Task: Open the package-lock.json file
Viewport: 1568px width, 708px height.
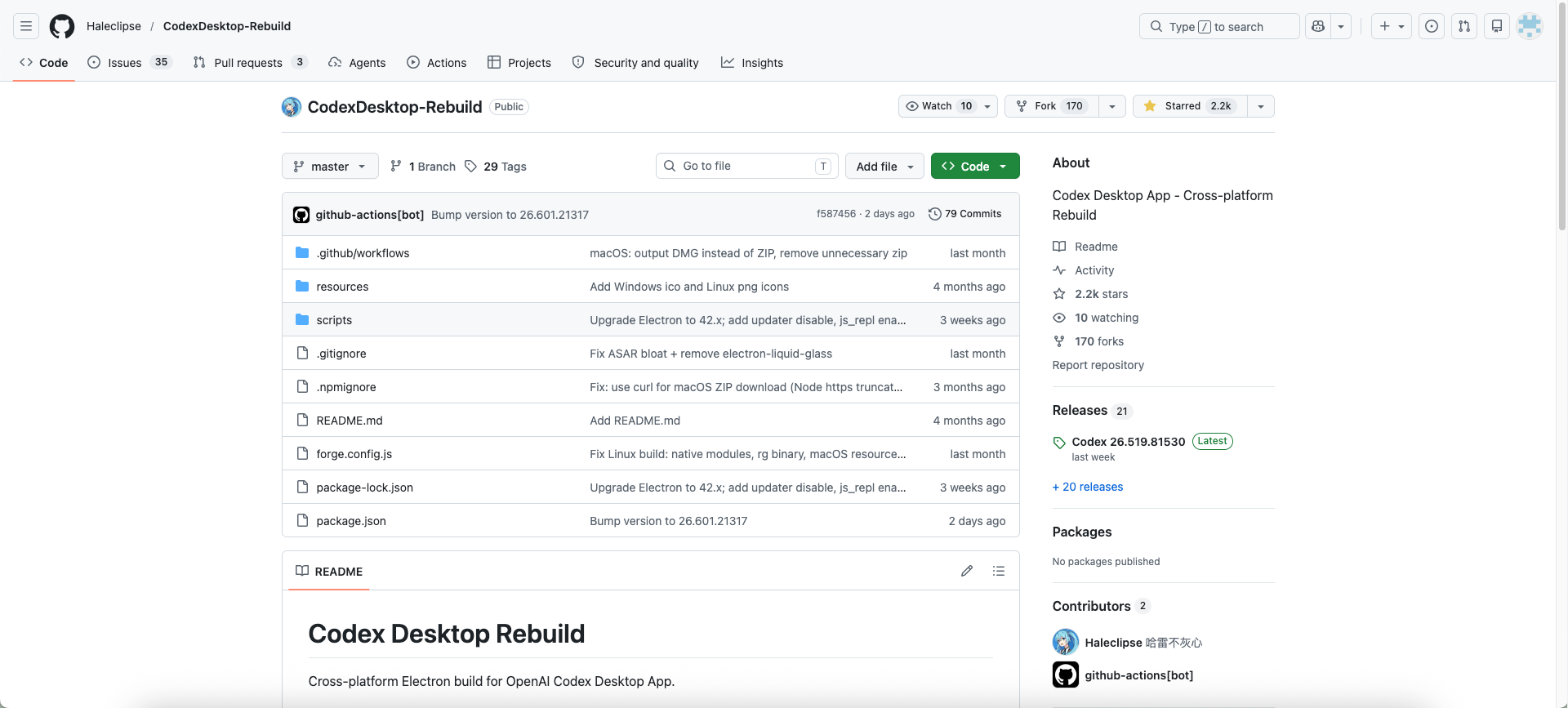Action: (x=365, y=488)
